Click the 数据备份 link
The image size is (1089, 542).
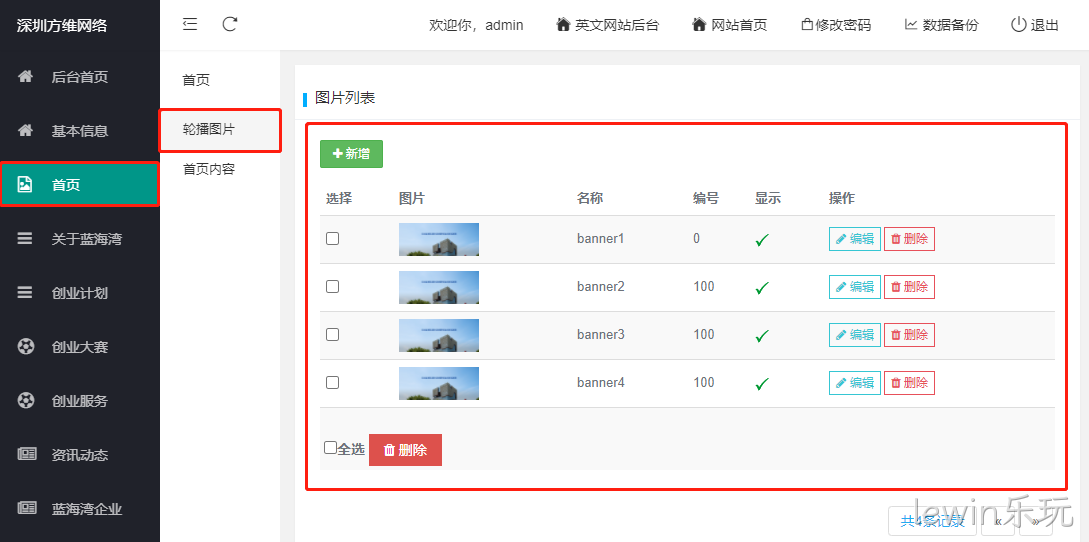951,25
